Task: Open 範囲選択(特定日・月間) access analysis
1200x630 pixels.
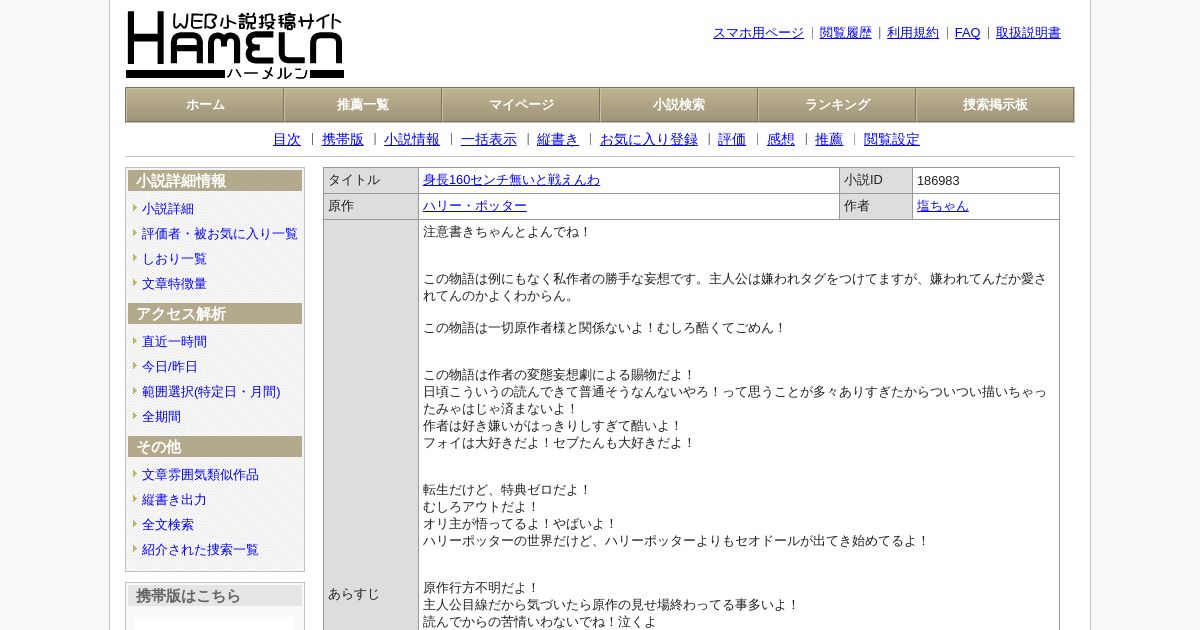Action: [x=211, y=392]
